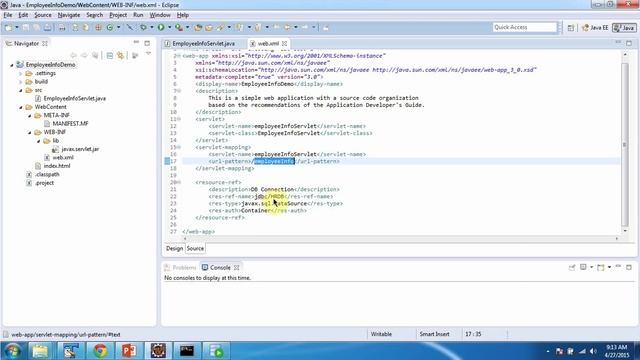This screenshot has width=640, height=360.
Task: Expand the .settings folder
Action: click(21, 73)
